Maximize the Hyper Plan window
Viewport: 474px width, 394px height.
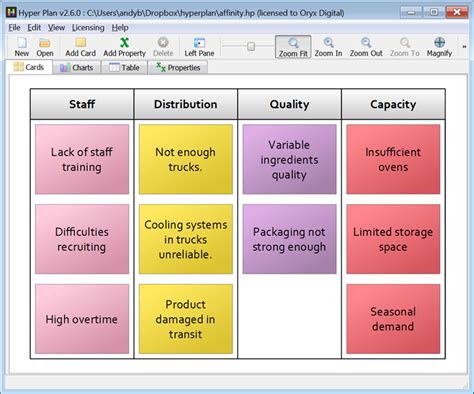click(x=434, y=13)
